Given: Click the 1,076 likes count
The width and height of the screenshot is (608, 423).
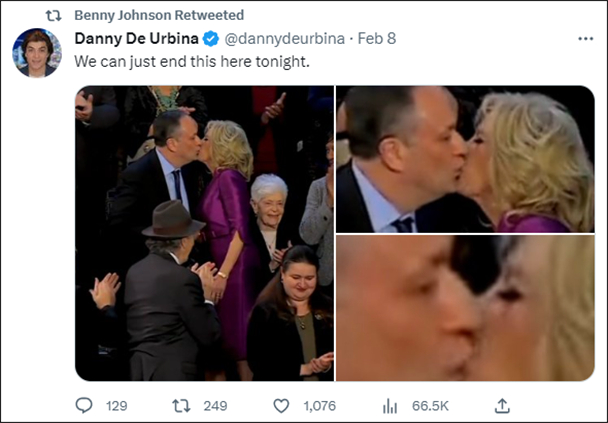Looking at the screenshot, I should pyautogui.click(x=320, y=406).
